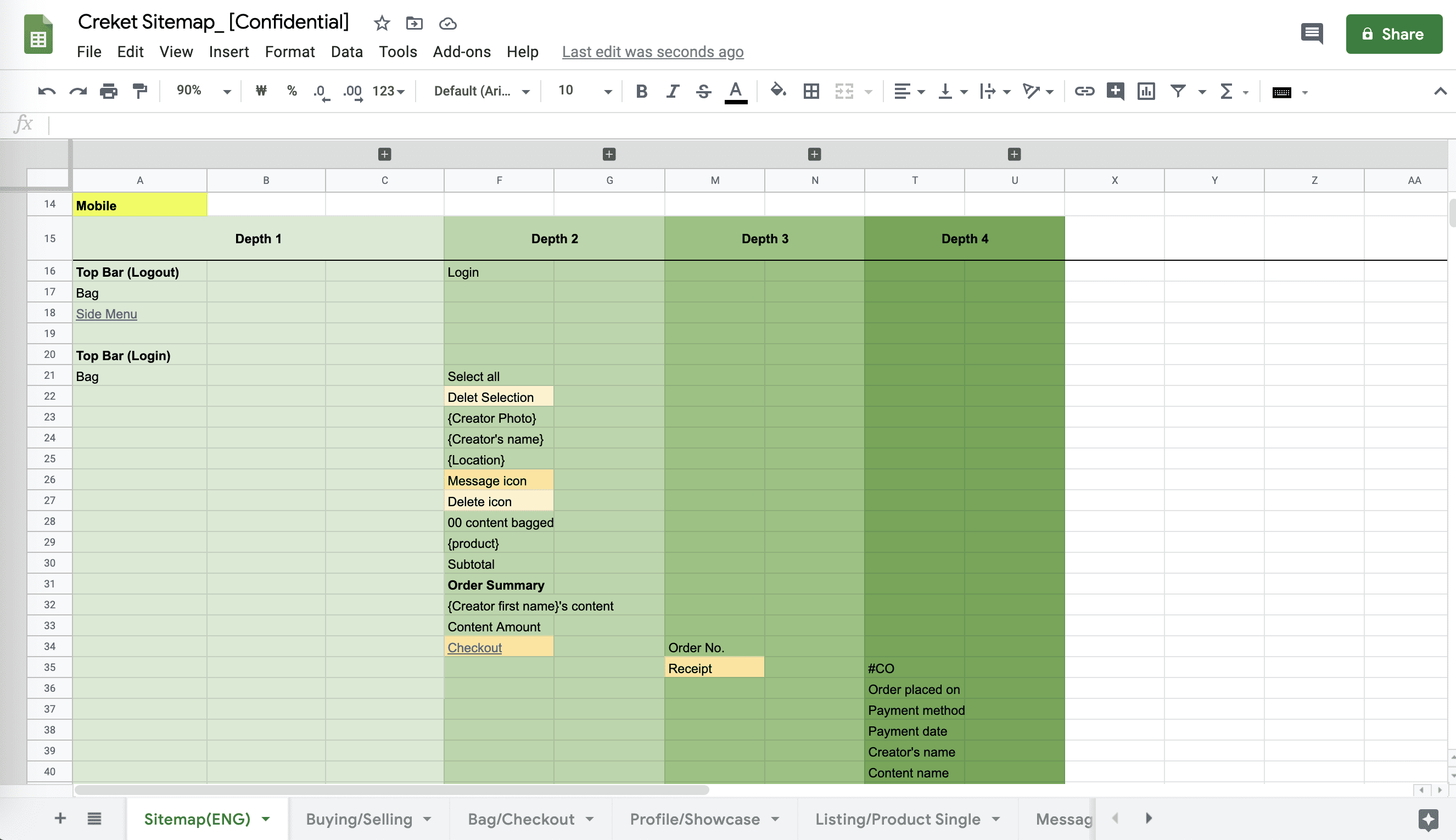Click the Merge cells icon
This screenshot has width=1456, height=840.
[844, 91]
